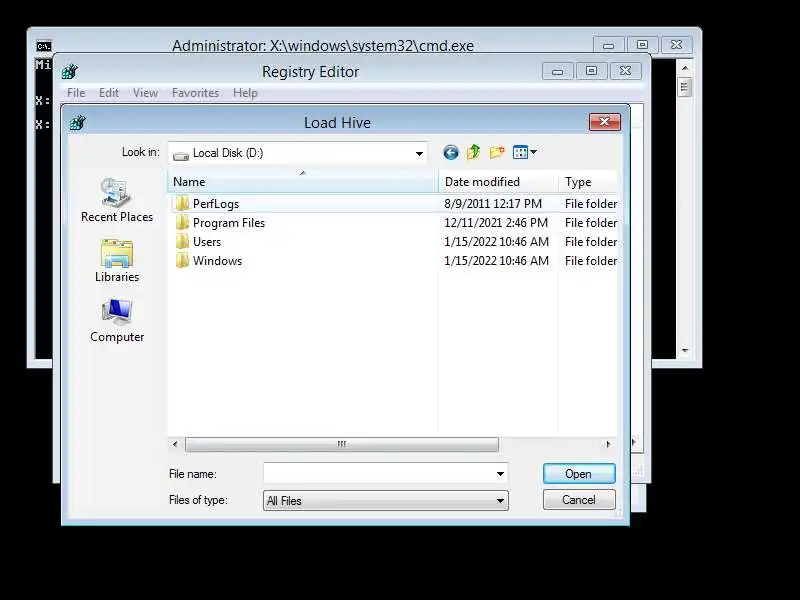Minimize the Registry Editor window
Image resolution: width=800 pixels, height=600 pixels.
(x=558, y=71)
